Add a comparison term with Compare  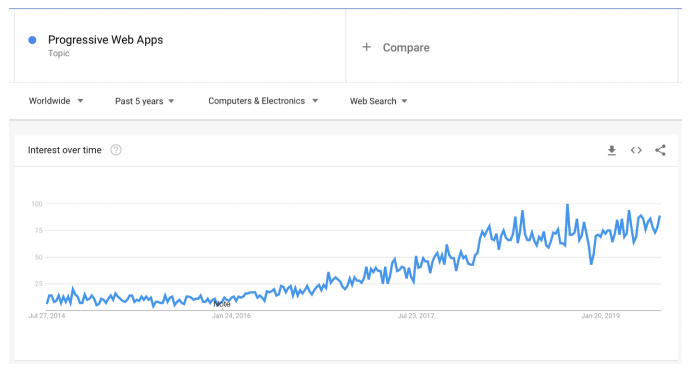[x=406, y=48]
